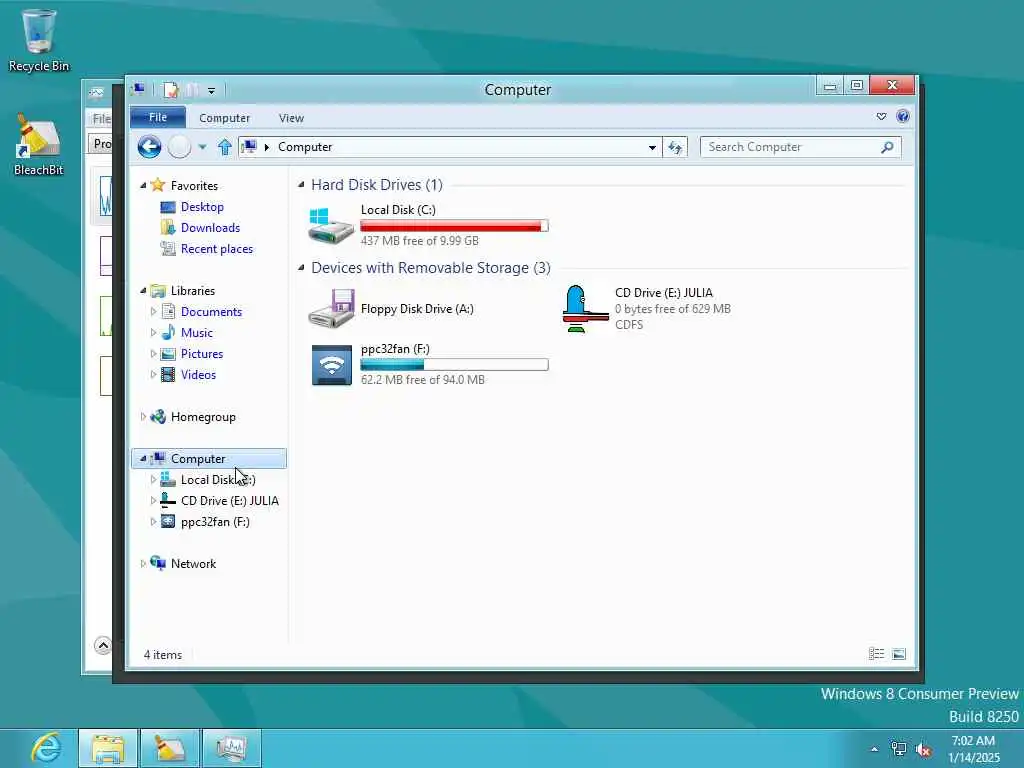Open network status tray icon

pyautogui.click(x=899, y=749)
